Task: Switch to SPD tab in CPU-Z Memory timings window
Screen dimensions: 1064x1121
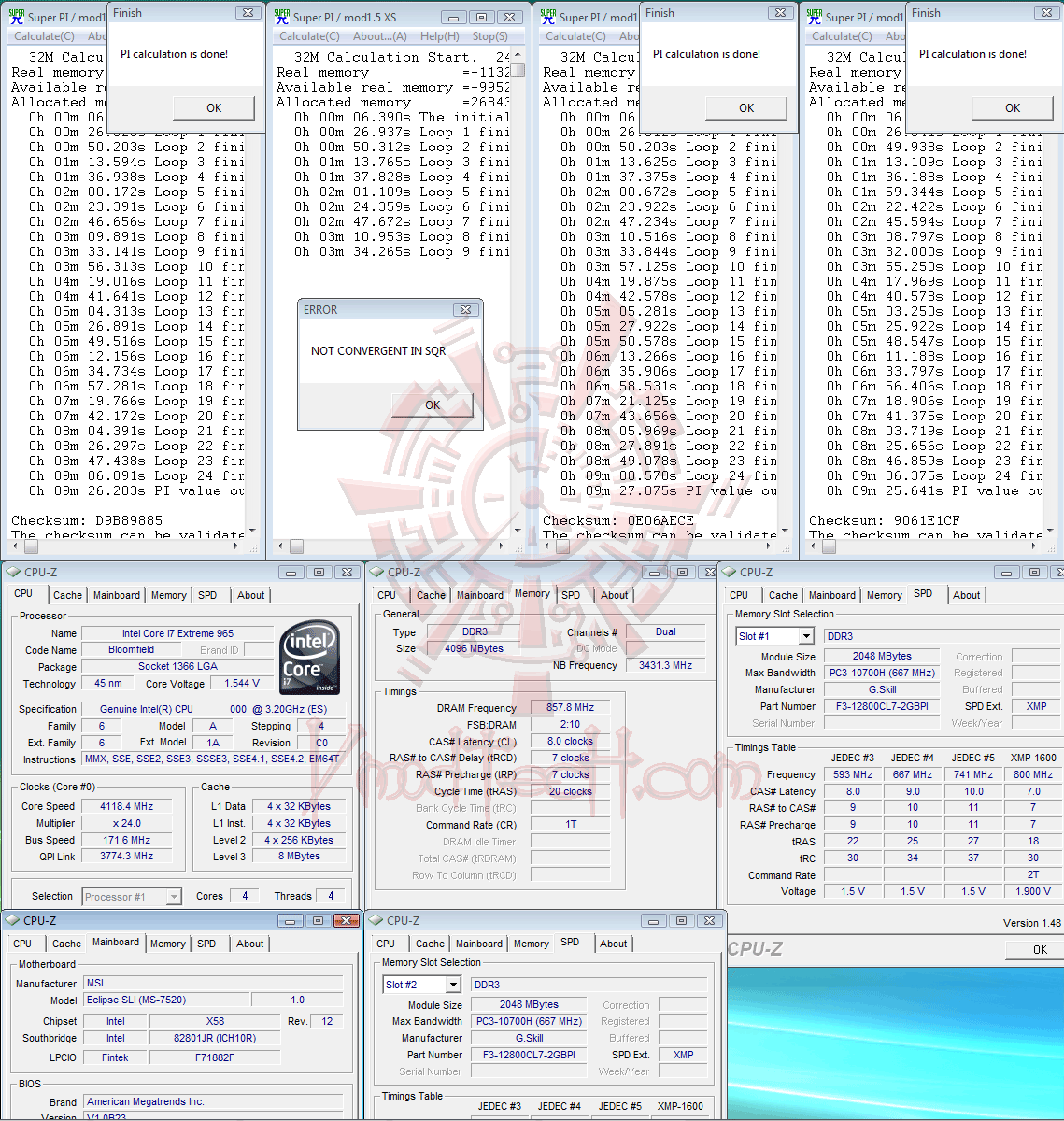Action: 571,595
